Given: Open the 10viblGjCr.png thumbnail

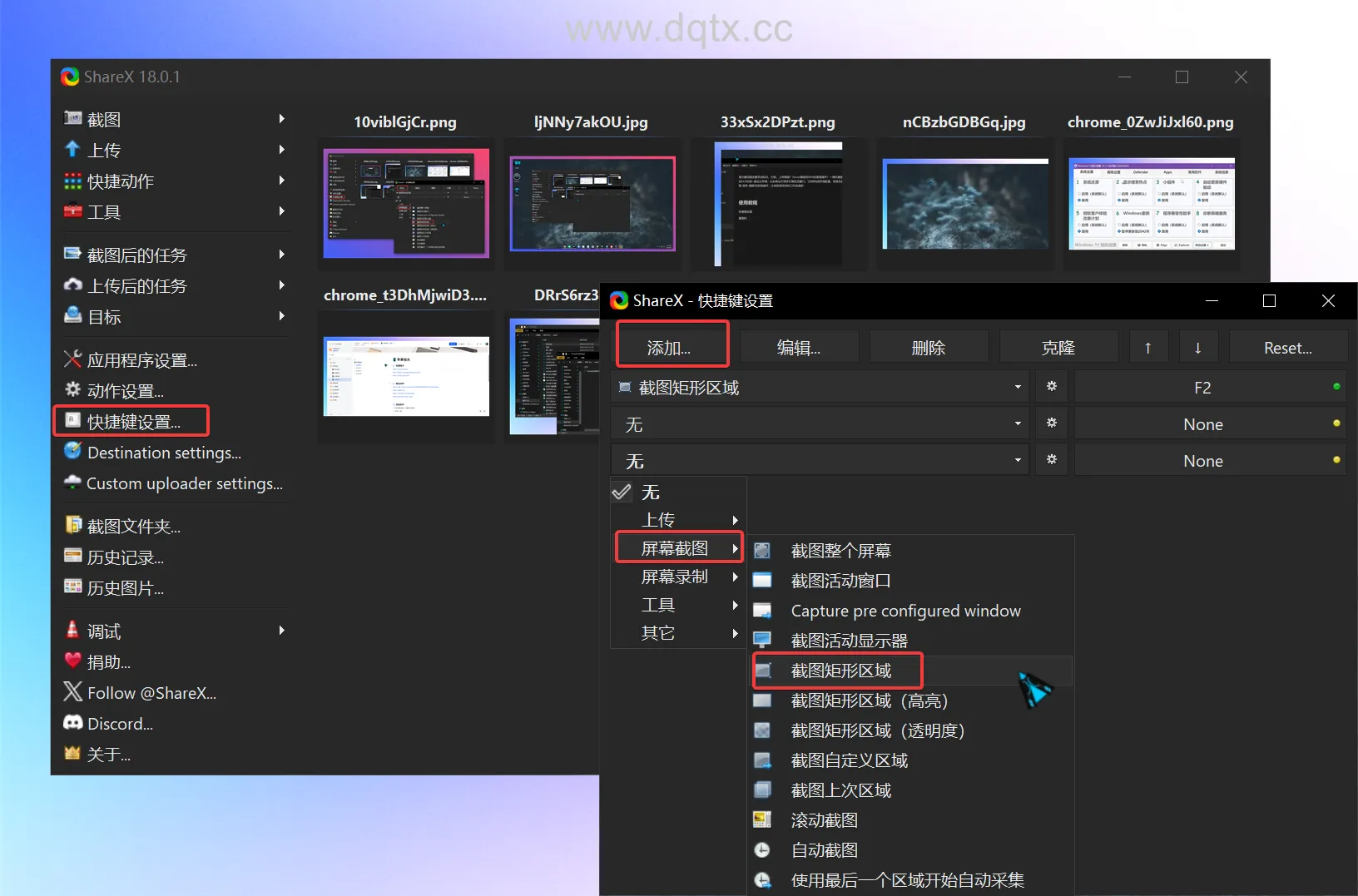Looking at the screenshot, I should tap(406, 204).
